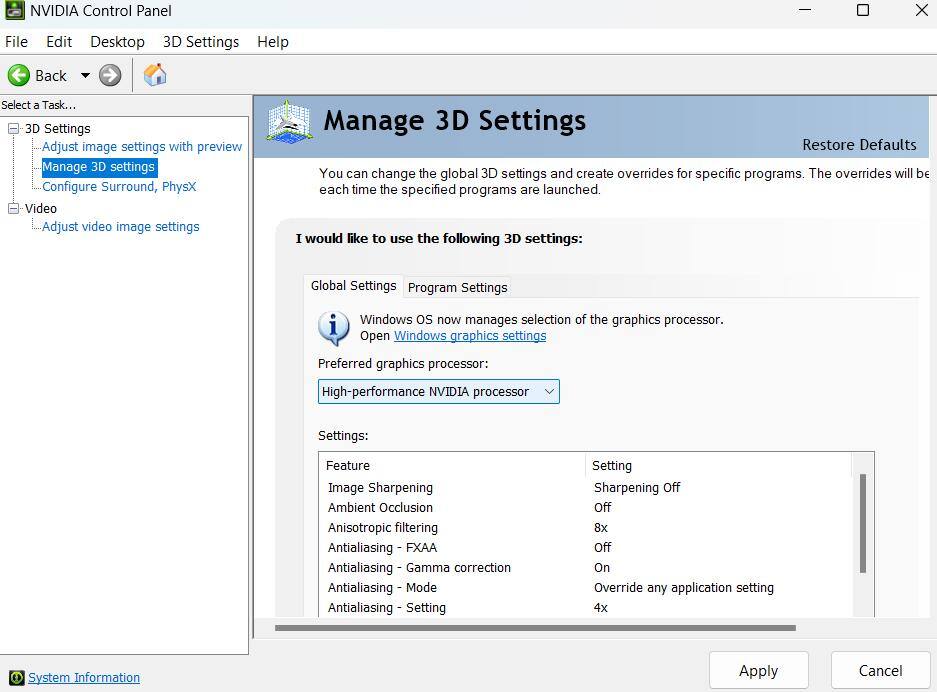Viewport: 937px width, 692px height.
Task: Select Configure Surround, PhysX in the sidebar
Action: [119, 186]
